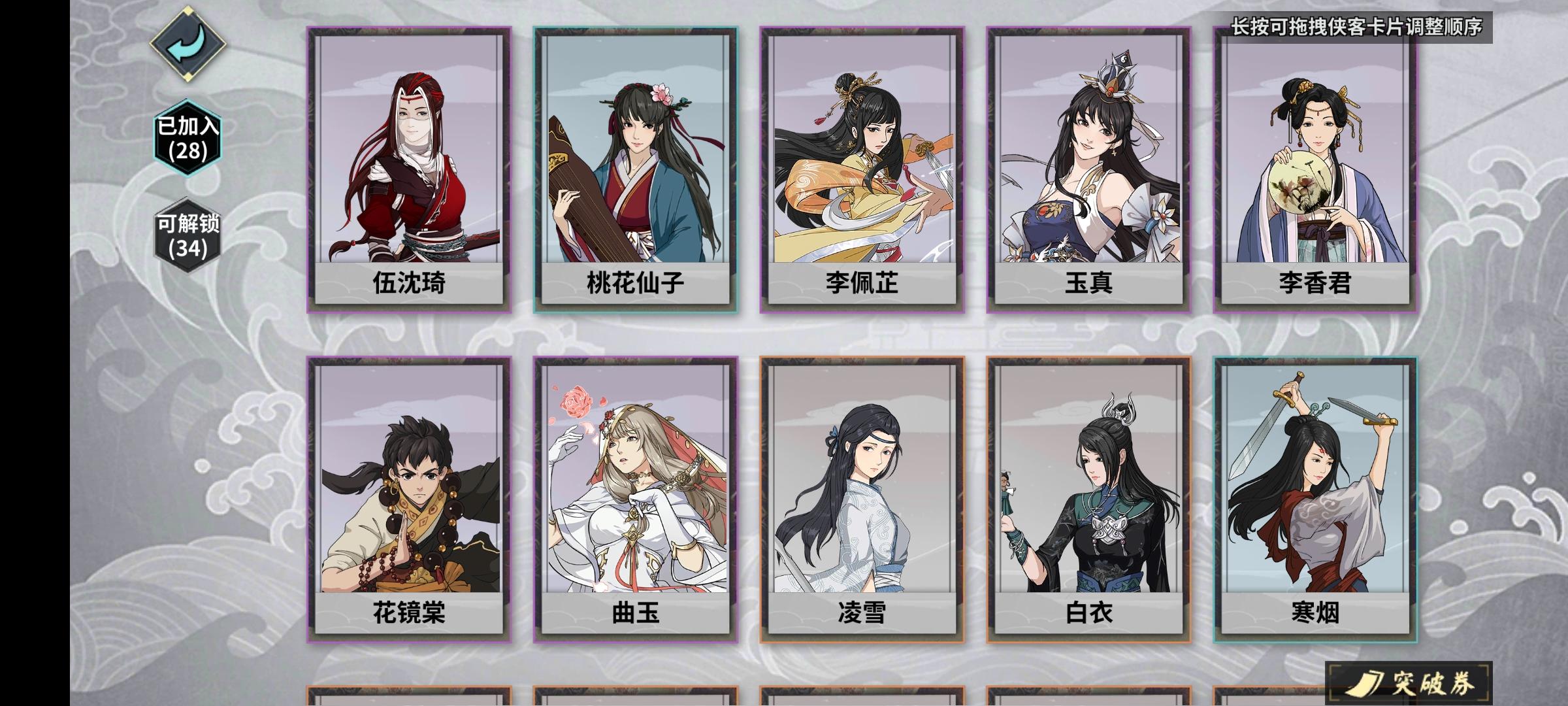The image size is (1568, 706).
Task: Tap the ticket icon beside 突破券
Action: pos(1365,684)
